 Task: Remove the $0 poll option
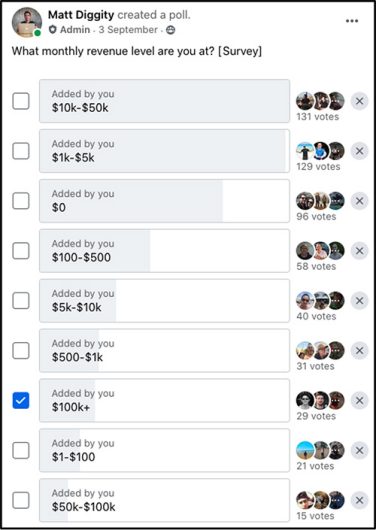(359, 201)
